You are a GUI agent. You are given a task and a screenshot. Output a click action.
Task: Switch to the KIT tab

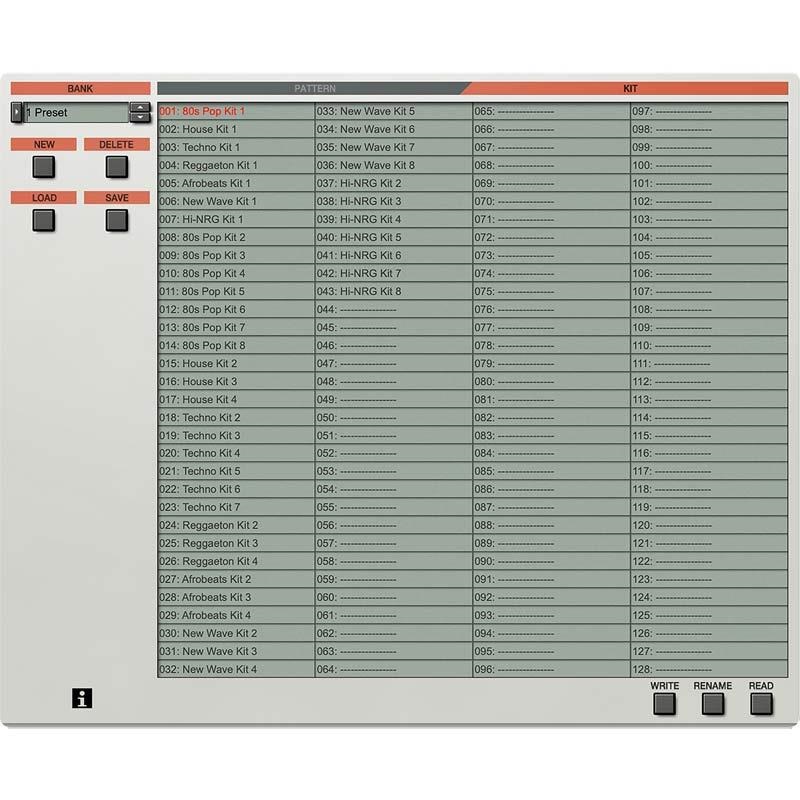628,88
